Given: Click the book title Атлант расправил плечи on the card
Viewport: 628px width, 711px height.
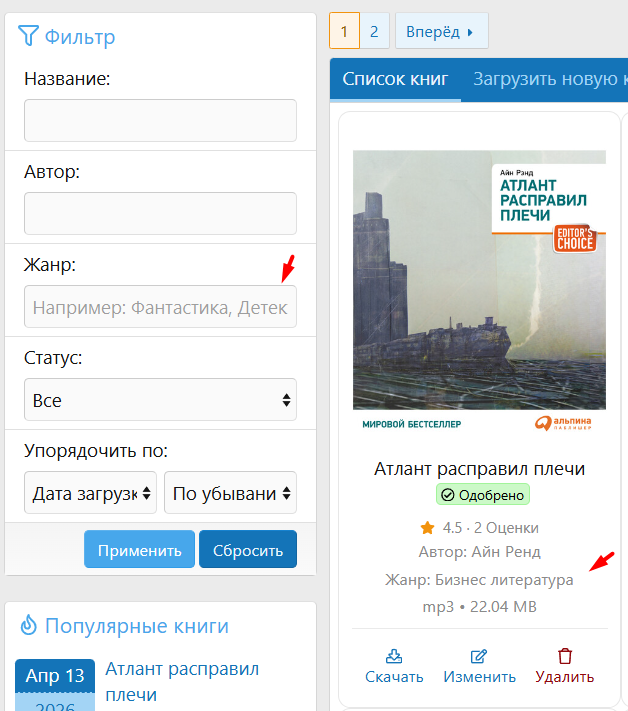Looking at the screenshot, I should (x=479, y=469).
